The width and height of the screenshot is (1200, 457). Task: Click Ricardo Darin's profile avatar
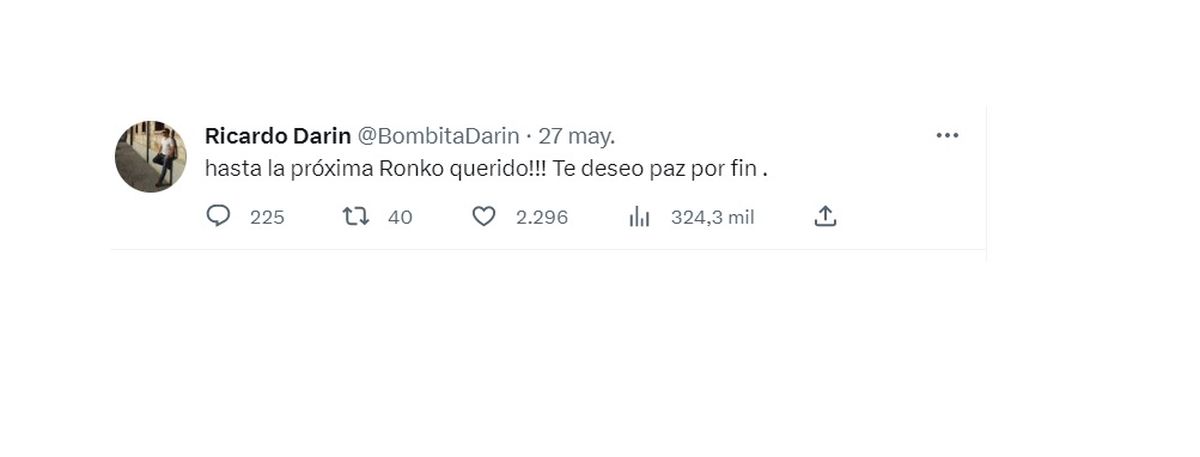[151, 156]
